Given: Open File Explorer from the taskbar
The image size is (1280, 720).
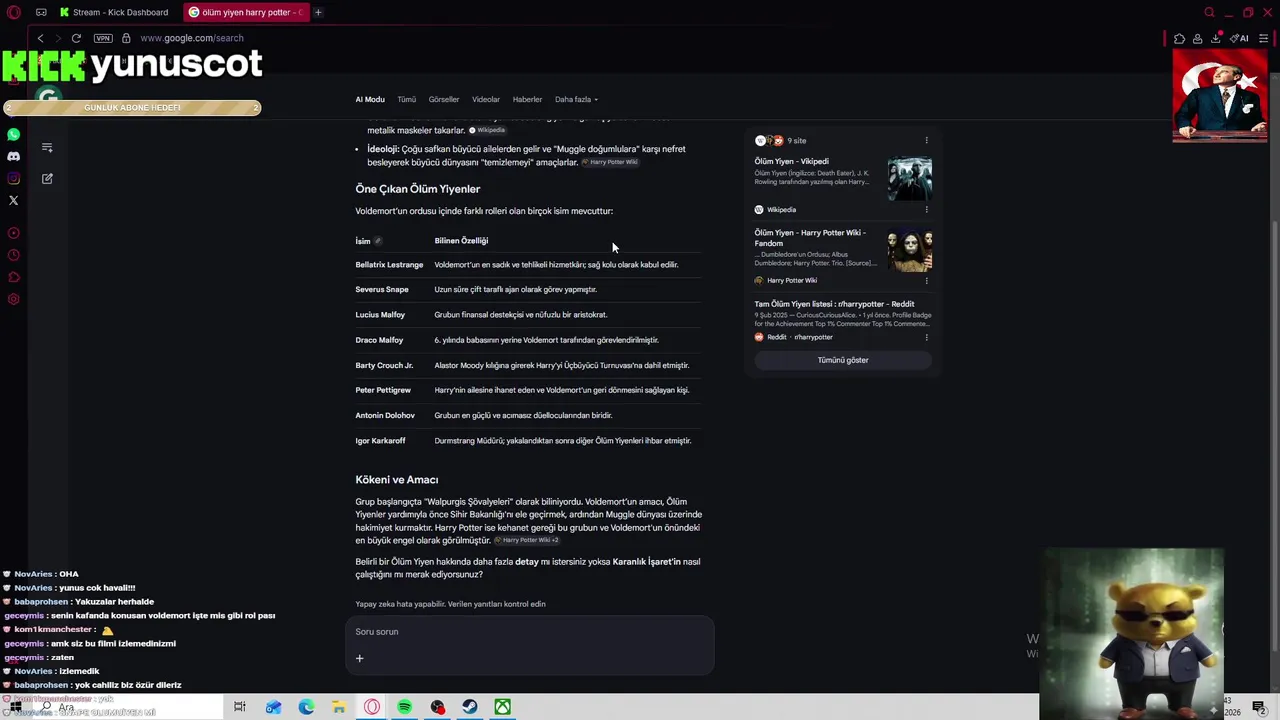Looking at the screenshot, I should (339, 707).
